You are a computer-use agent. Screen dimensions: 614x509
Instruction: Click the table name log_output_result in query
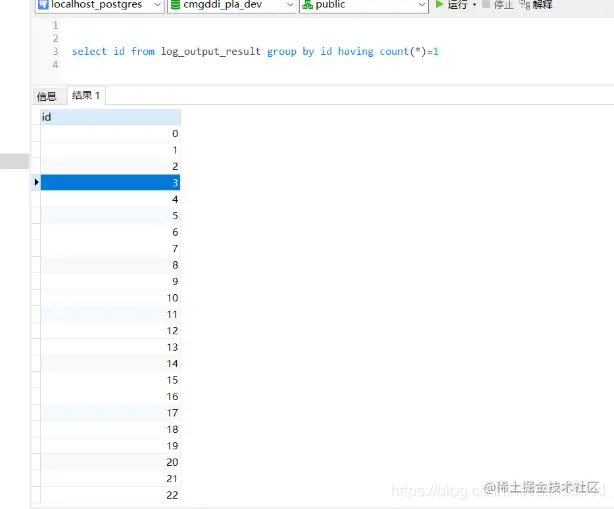click(211, 52)
